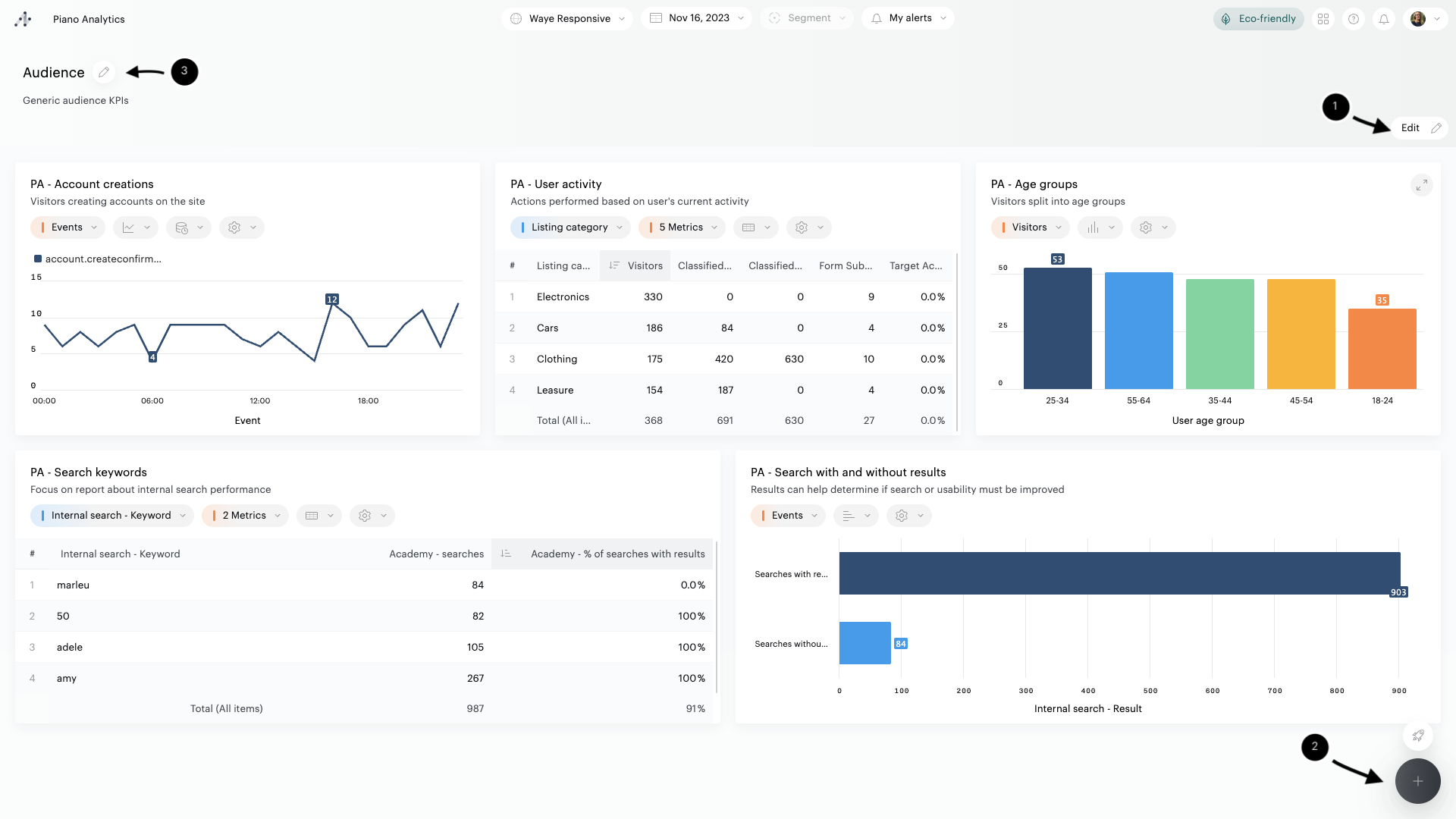Select the Clothing row in User activity table

[x=557, y=359]
